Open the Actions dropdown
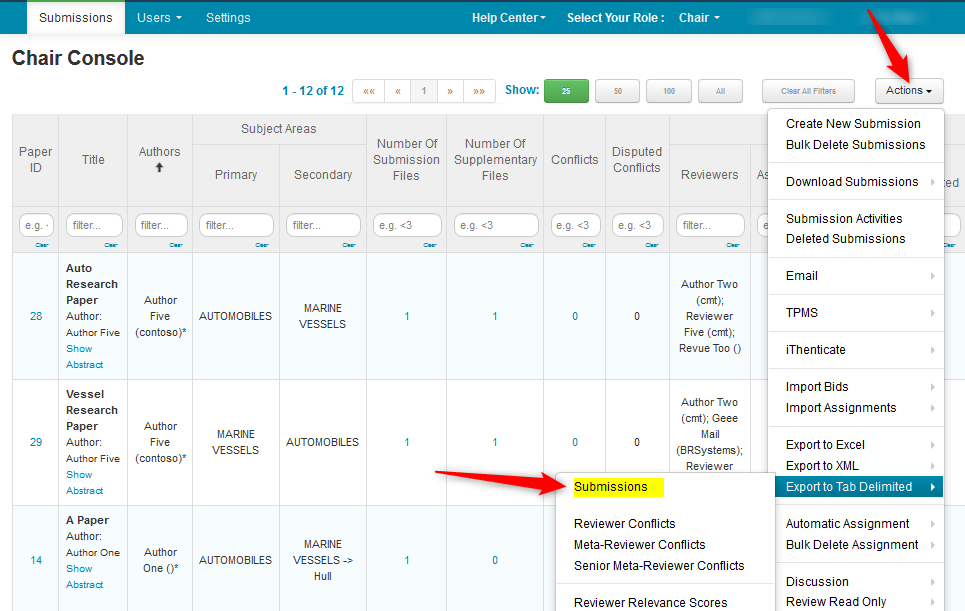This screenshot has height=611, width=965. (x=909, y=91)
